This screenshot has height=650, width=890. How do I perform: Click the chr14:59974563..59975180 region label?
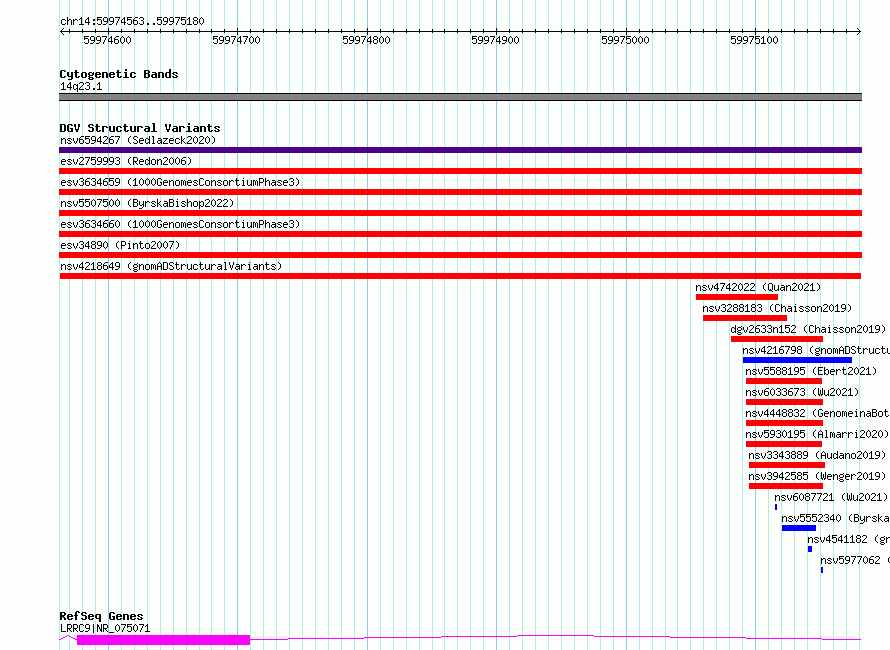point(132,21)
